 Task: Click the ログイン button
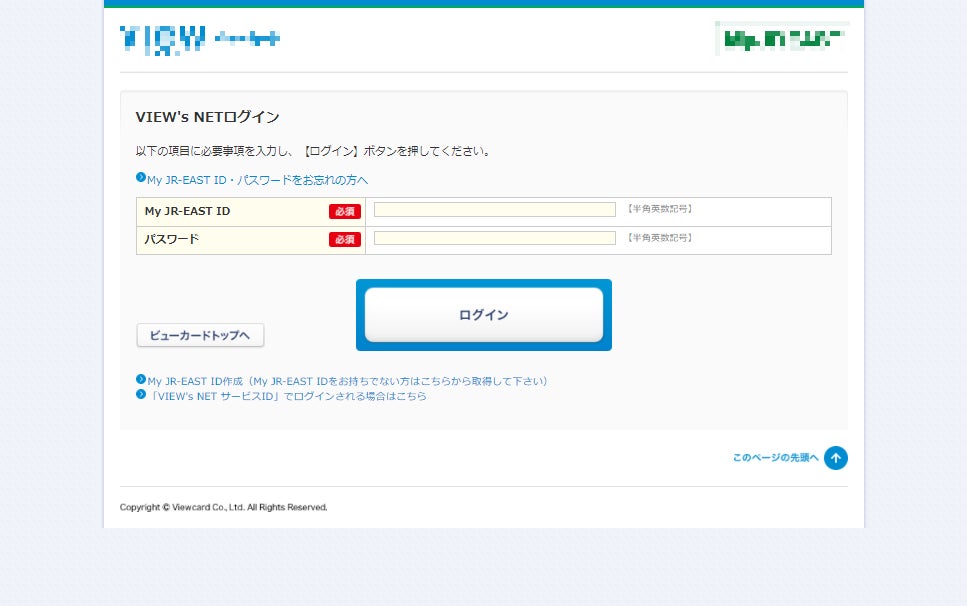pos(484,315)
